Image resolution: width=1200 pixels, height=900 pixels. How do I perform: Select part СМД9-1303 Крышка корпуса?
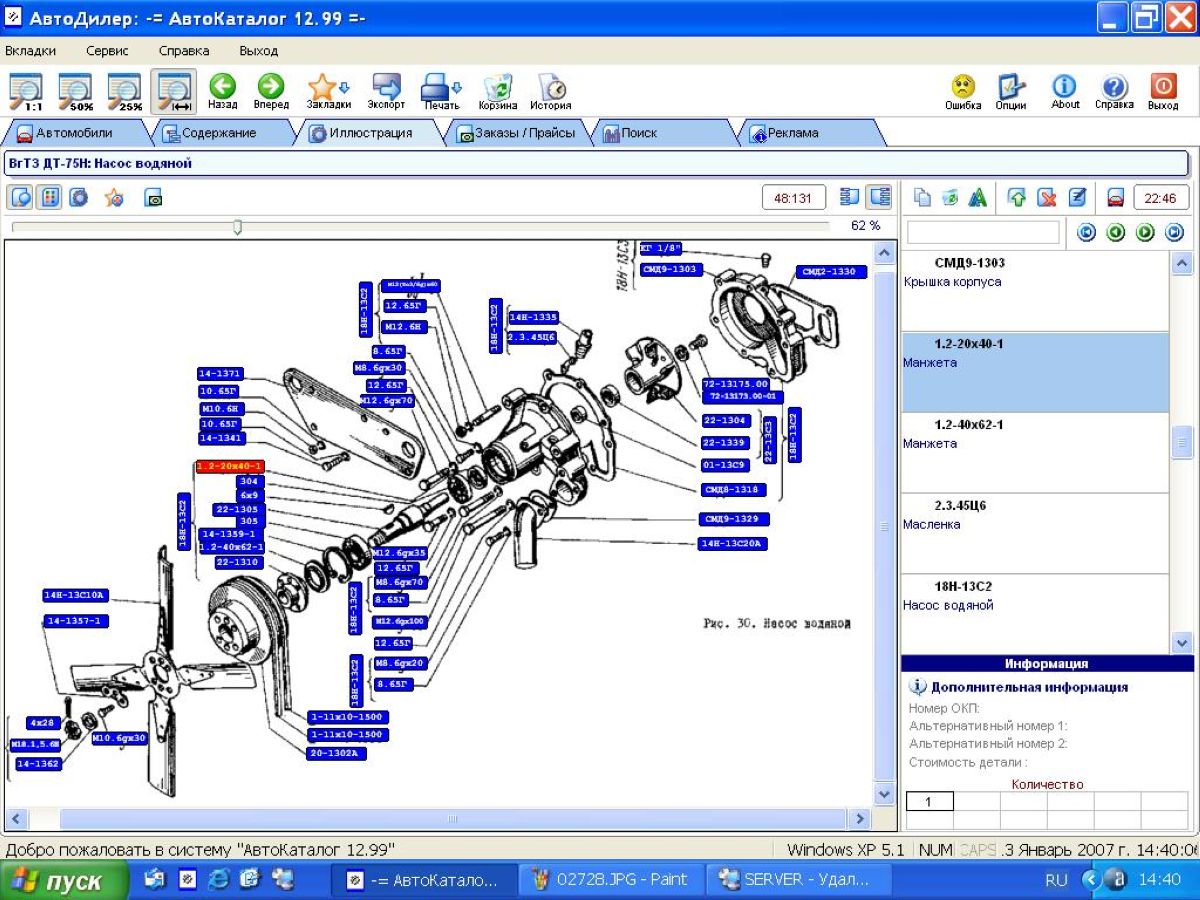click(x=1035, y=291)
